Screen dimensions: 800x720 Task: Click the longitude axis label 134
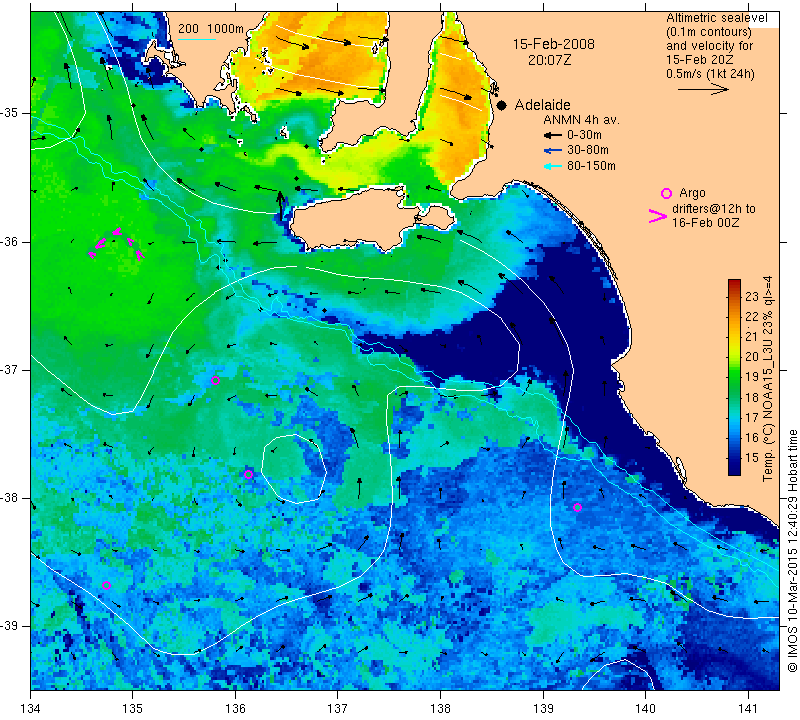click(31, 709)
